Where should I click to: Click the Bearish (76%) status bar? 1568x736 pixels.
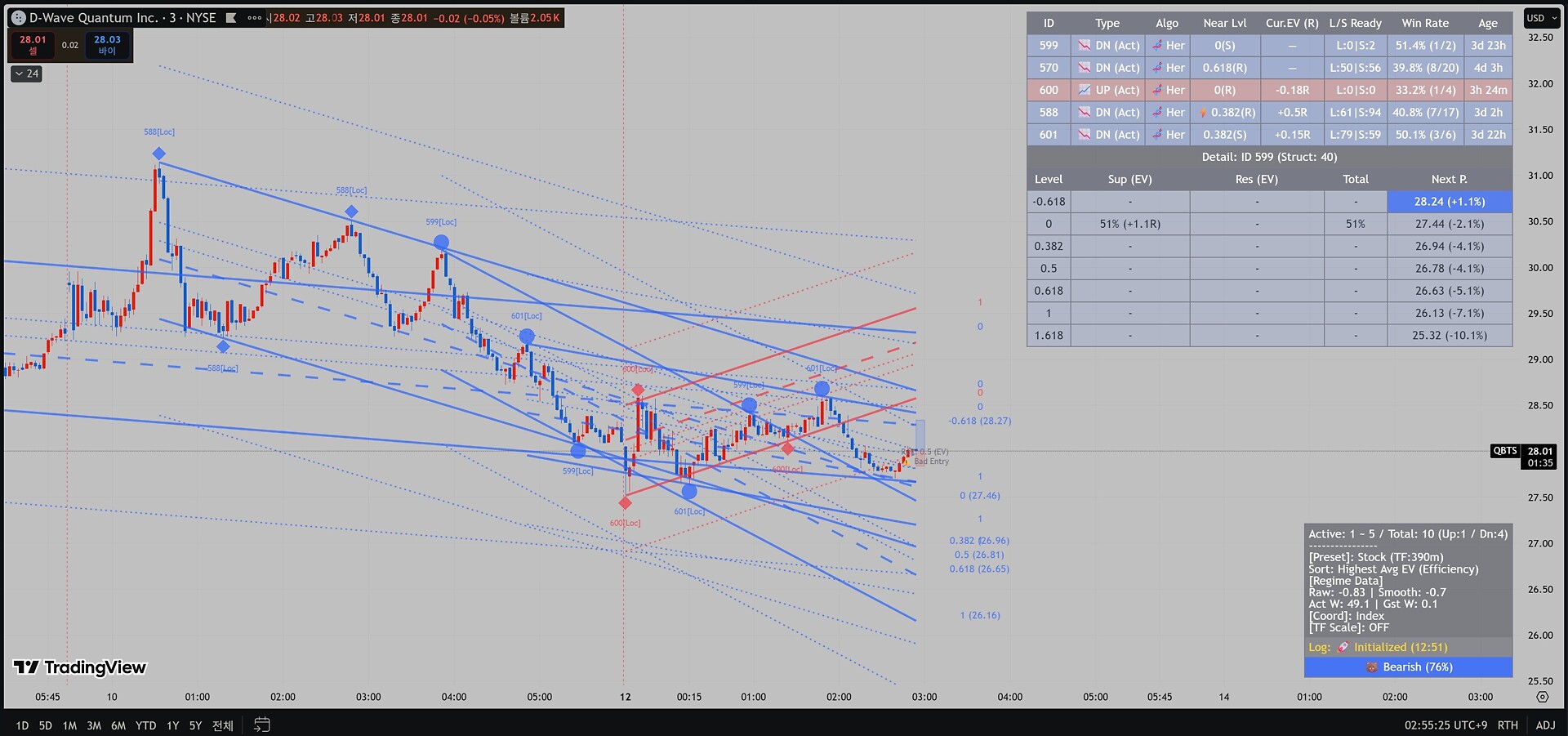tap(1409, 667)
